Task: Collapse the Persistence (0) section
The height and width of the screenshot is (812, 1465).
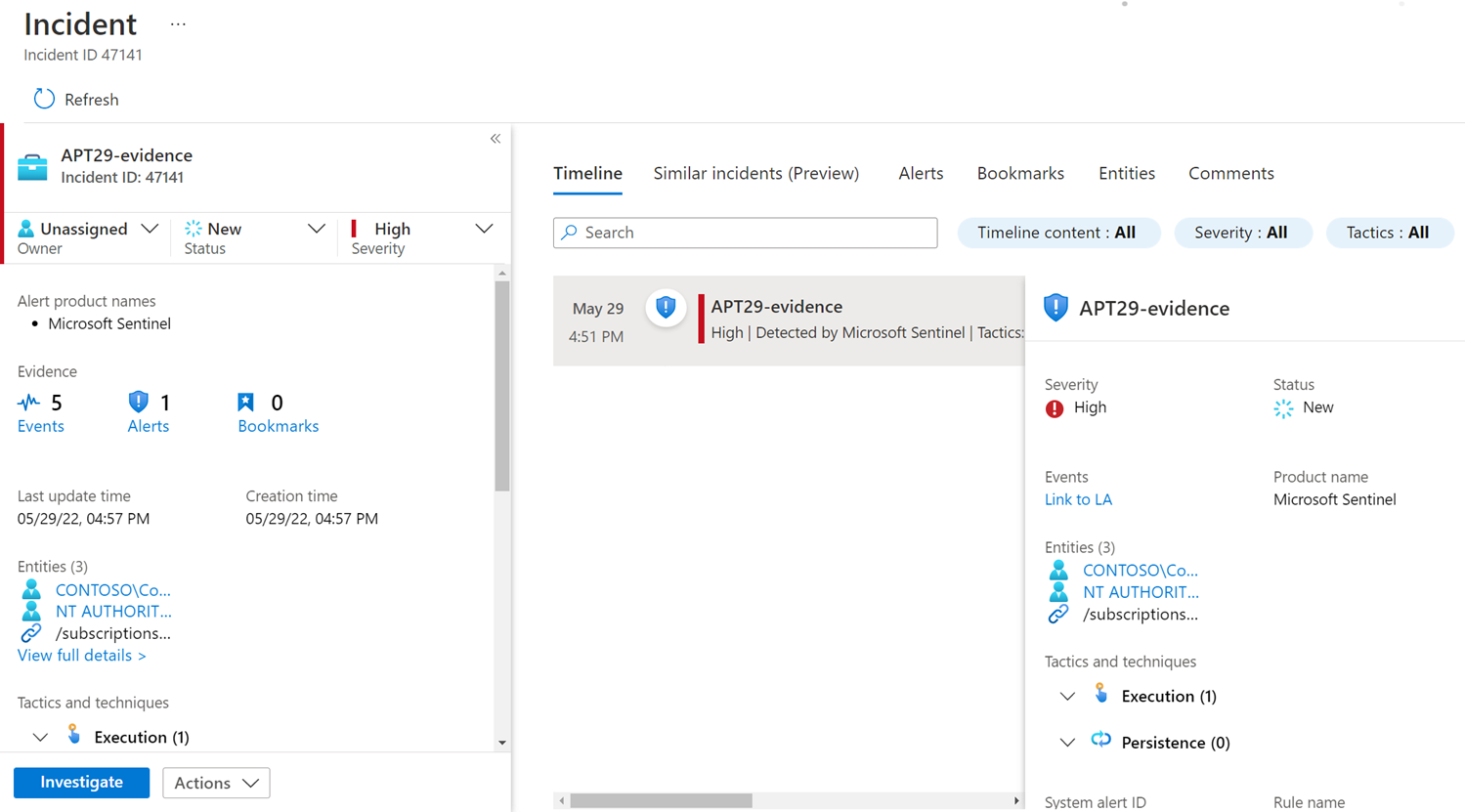Action: pos(1067,742)
